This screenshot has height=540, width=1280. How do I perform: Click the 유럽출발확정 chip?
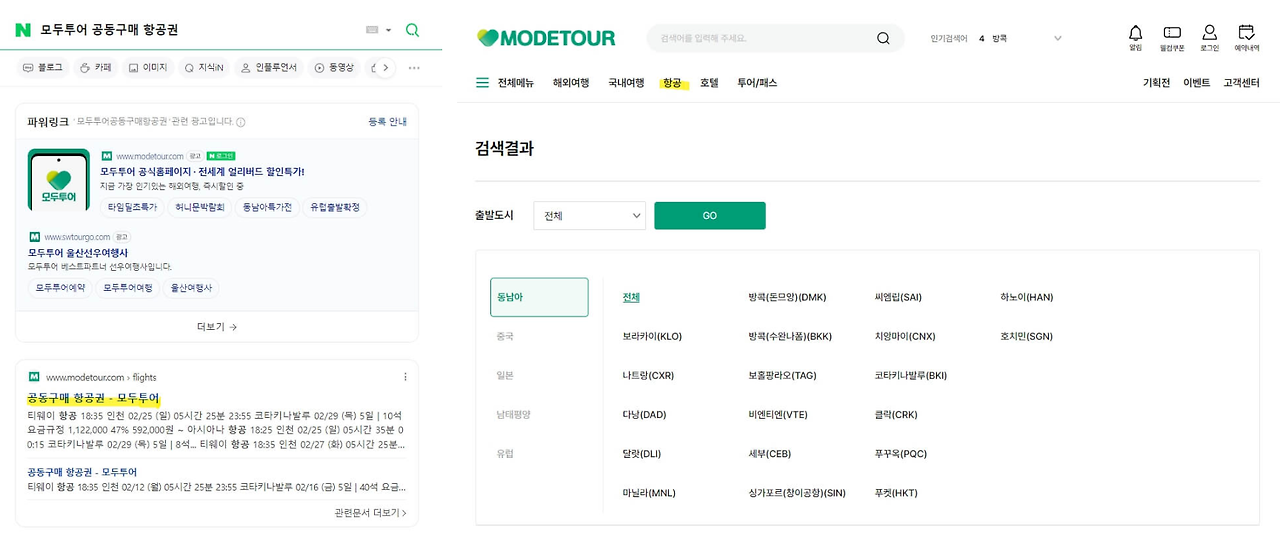coord(335,207)
